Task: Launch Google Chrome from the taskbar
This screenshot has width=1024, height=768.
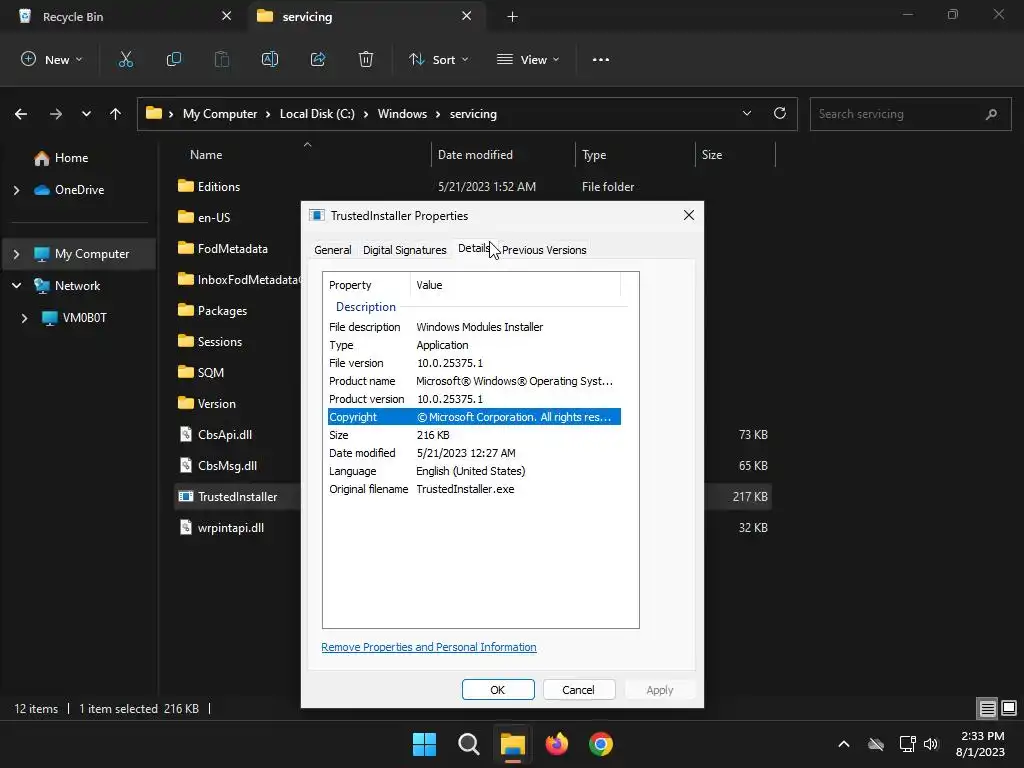Action: 601,744
